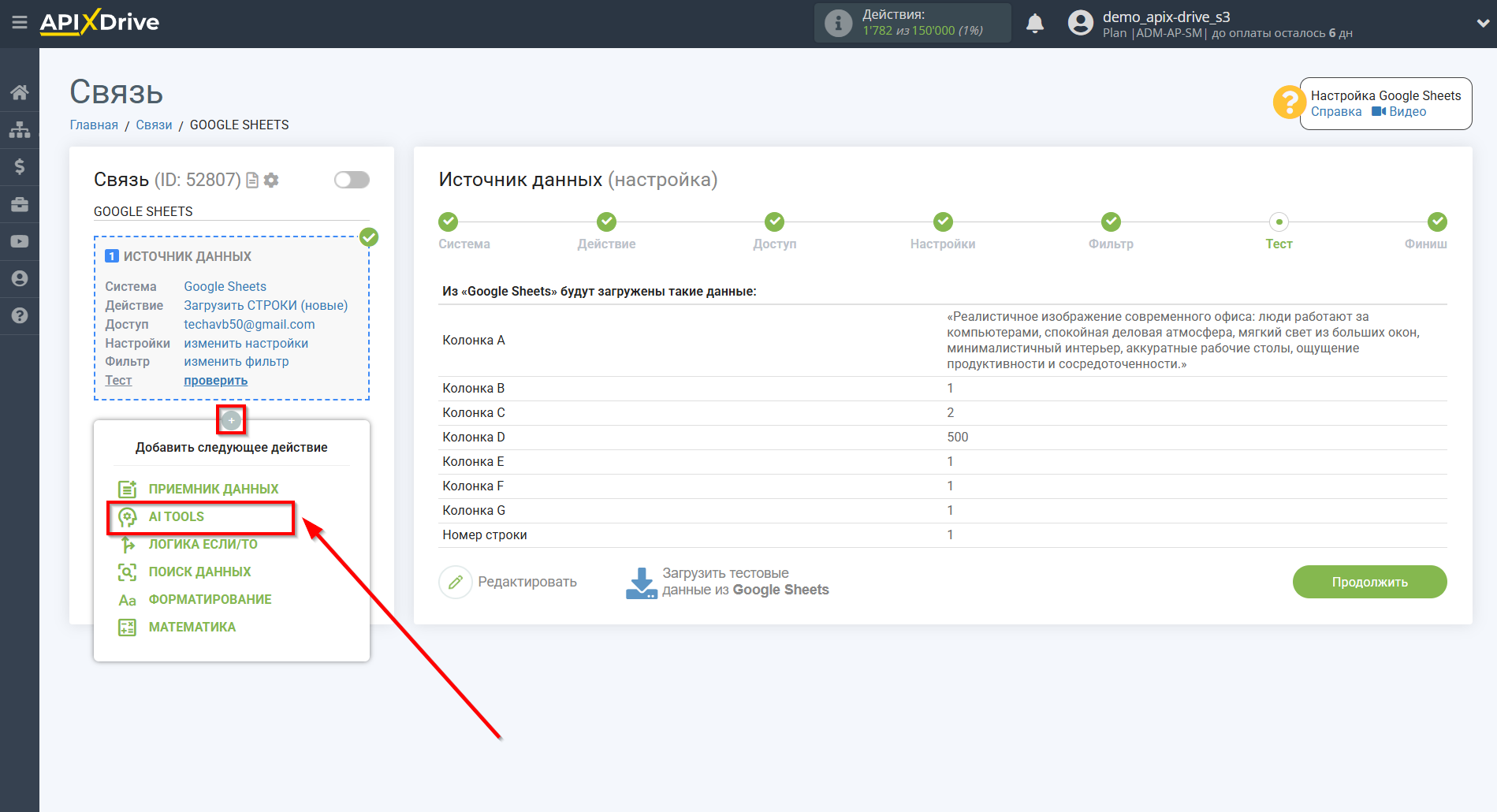Viewport: 1497px width, 812px height.
Task: Open the YouTube video icon in sidebar
Action: coord(20,241)
